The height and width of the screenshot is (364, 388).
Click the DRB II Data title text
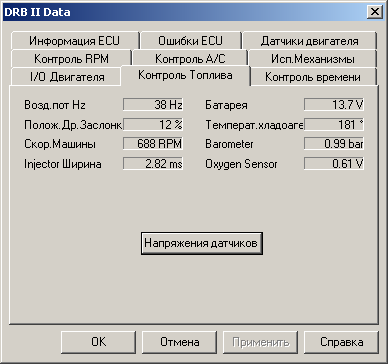tap(37, 12)
